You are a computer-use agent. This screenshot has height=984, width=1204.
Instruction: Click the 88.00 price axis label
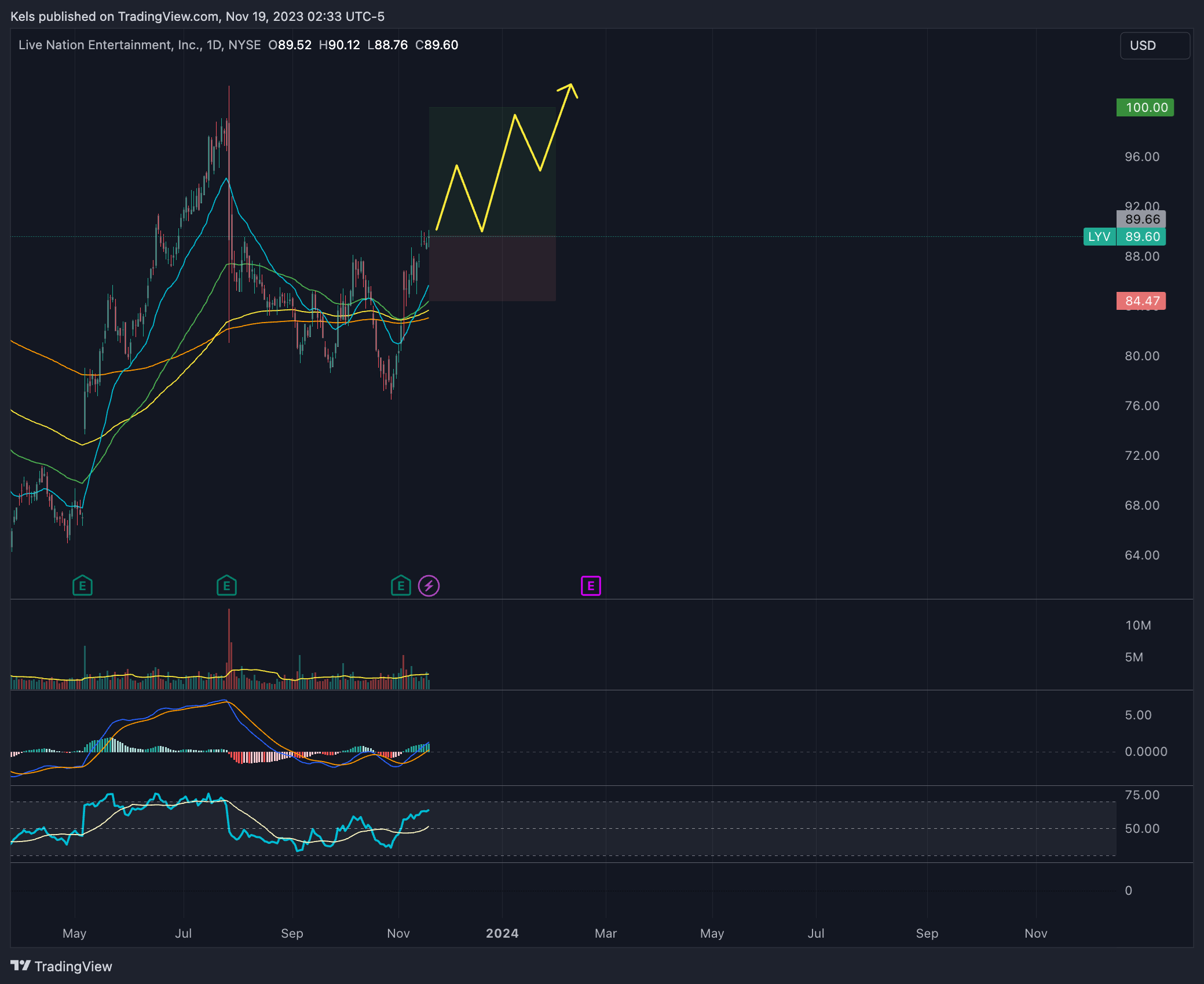pyautogui.click(x=1142, y=256)
